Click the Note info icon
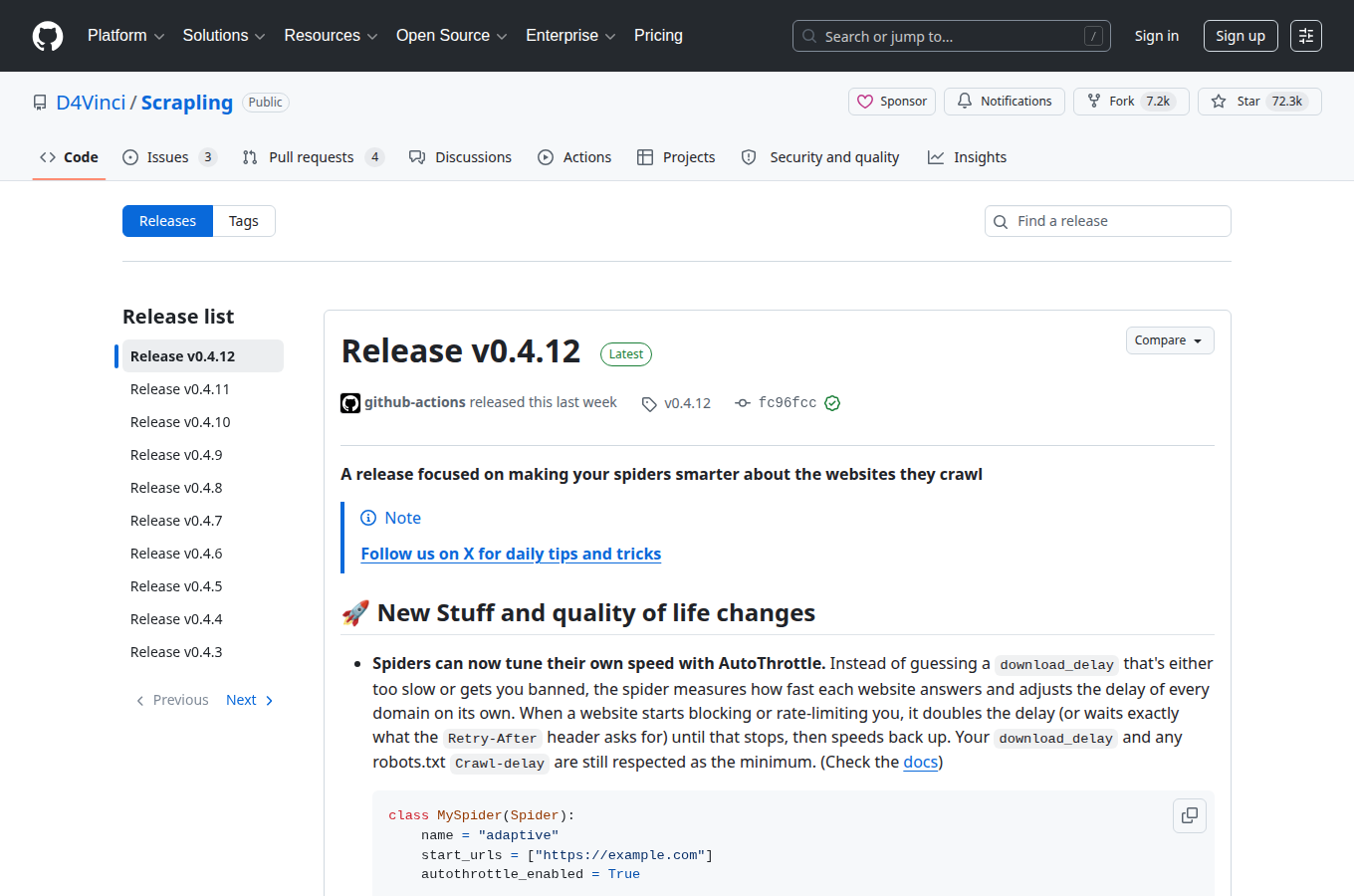1354x896 pixels. 368,518
